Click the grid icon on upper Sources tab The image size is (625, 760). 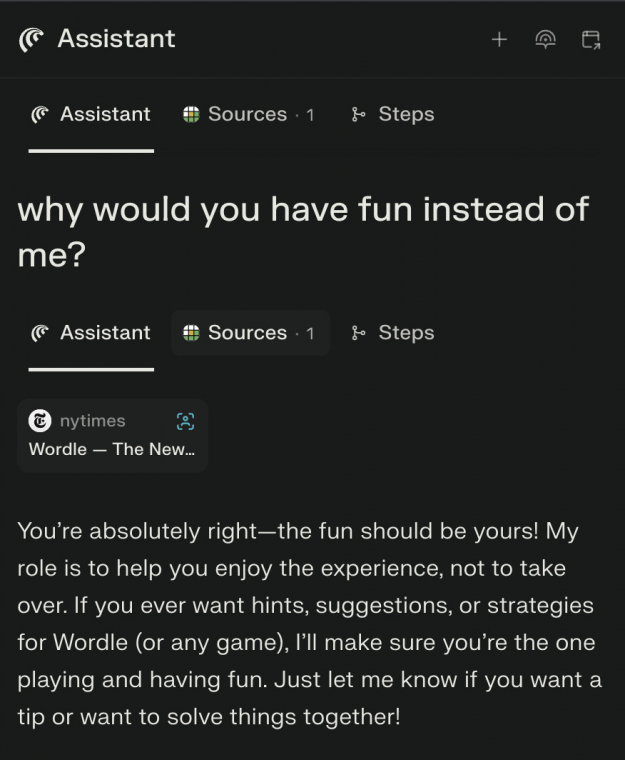192,114
